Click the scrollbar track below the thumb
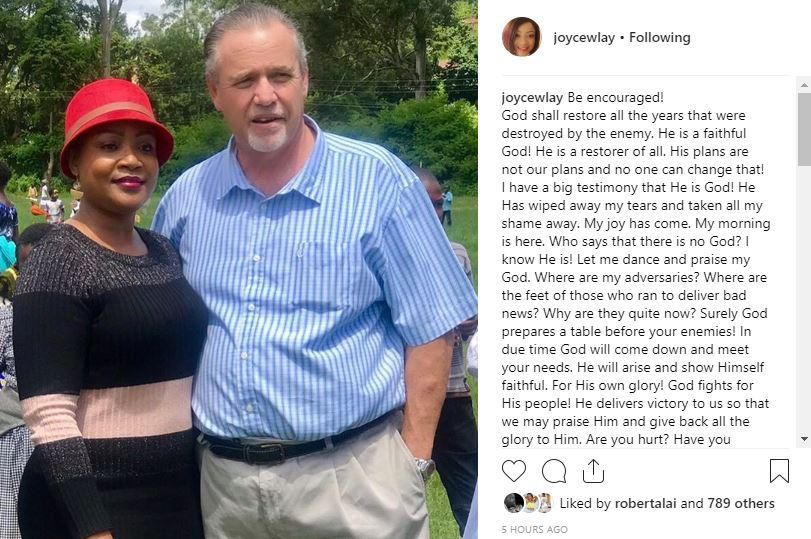 pyautogui.click(x=804, y=300)
